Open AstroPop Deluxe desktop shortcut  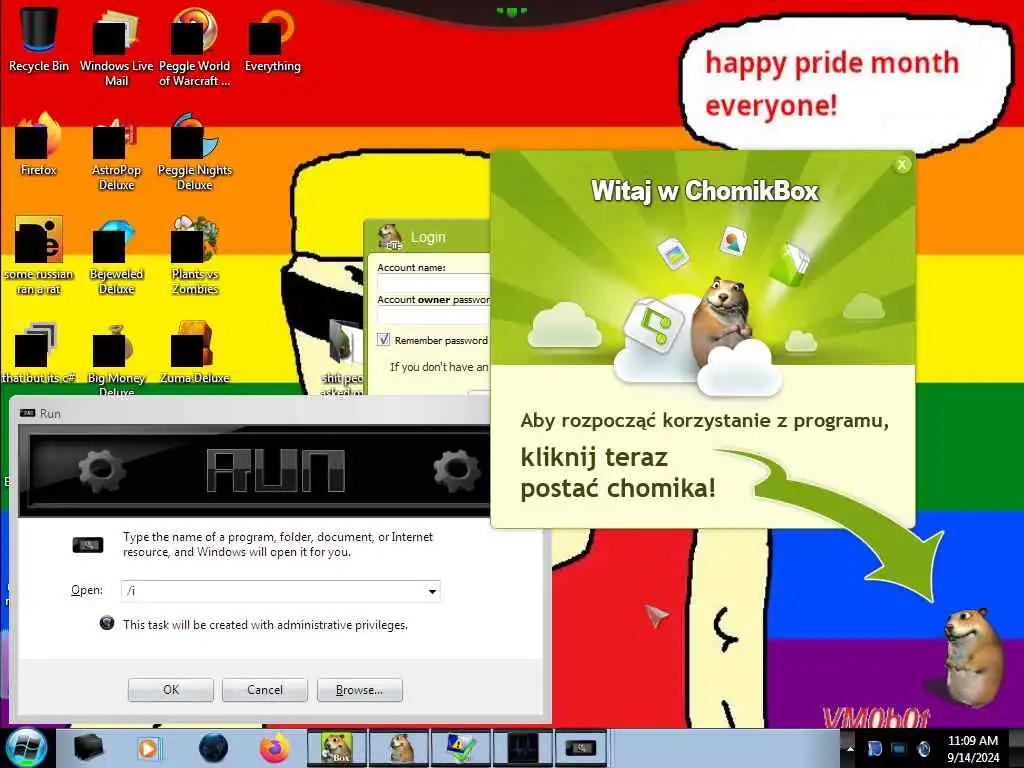pyautogui.click(x=116, y=152)
